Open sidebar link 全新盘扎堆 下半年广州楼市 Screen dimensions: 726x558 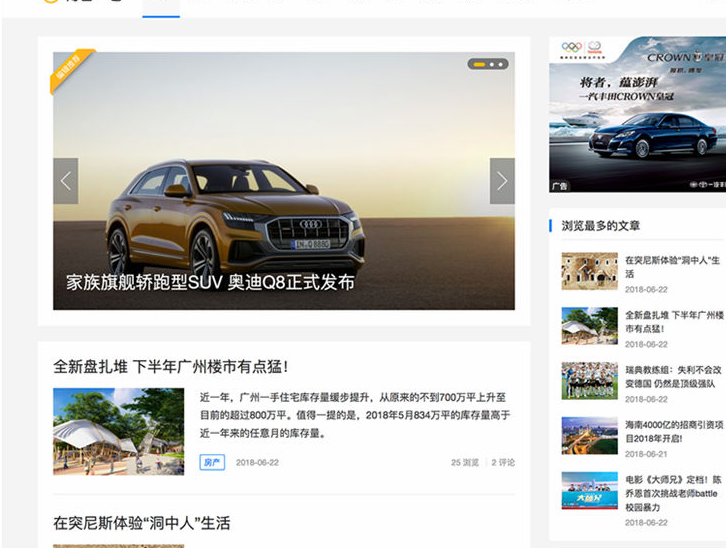(x=674, y=322)
